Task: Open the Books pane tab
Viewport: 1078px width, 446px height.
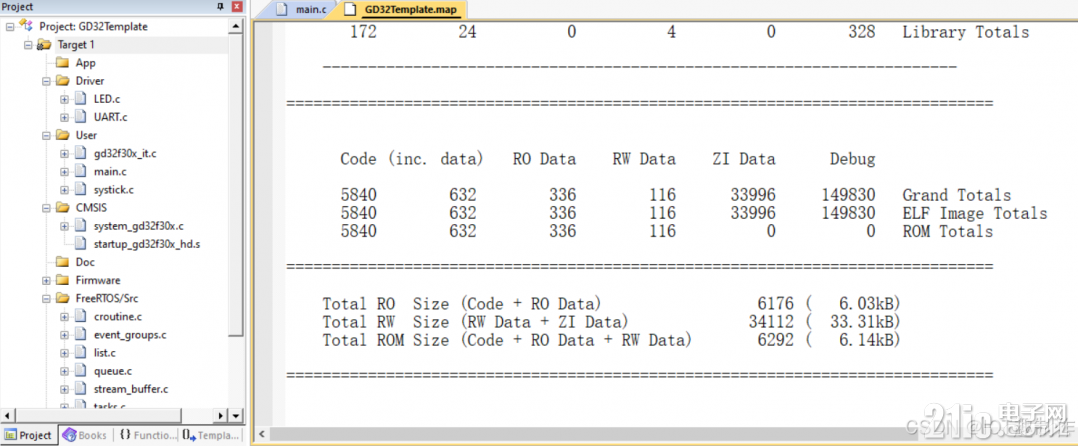Action: click(85, 435)
